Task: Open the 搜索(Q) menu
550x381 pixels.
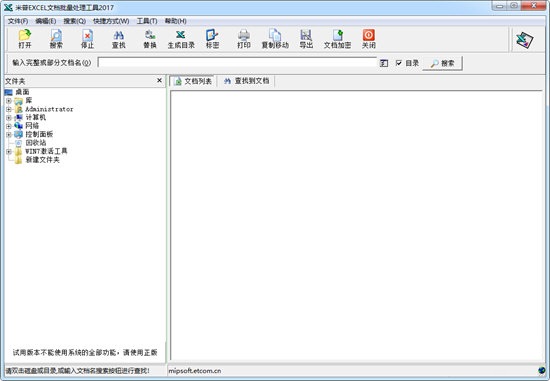Action: click(74, 21)
